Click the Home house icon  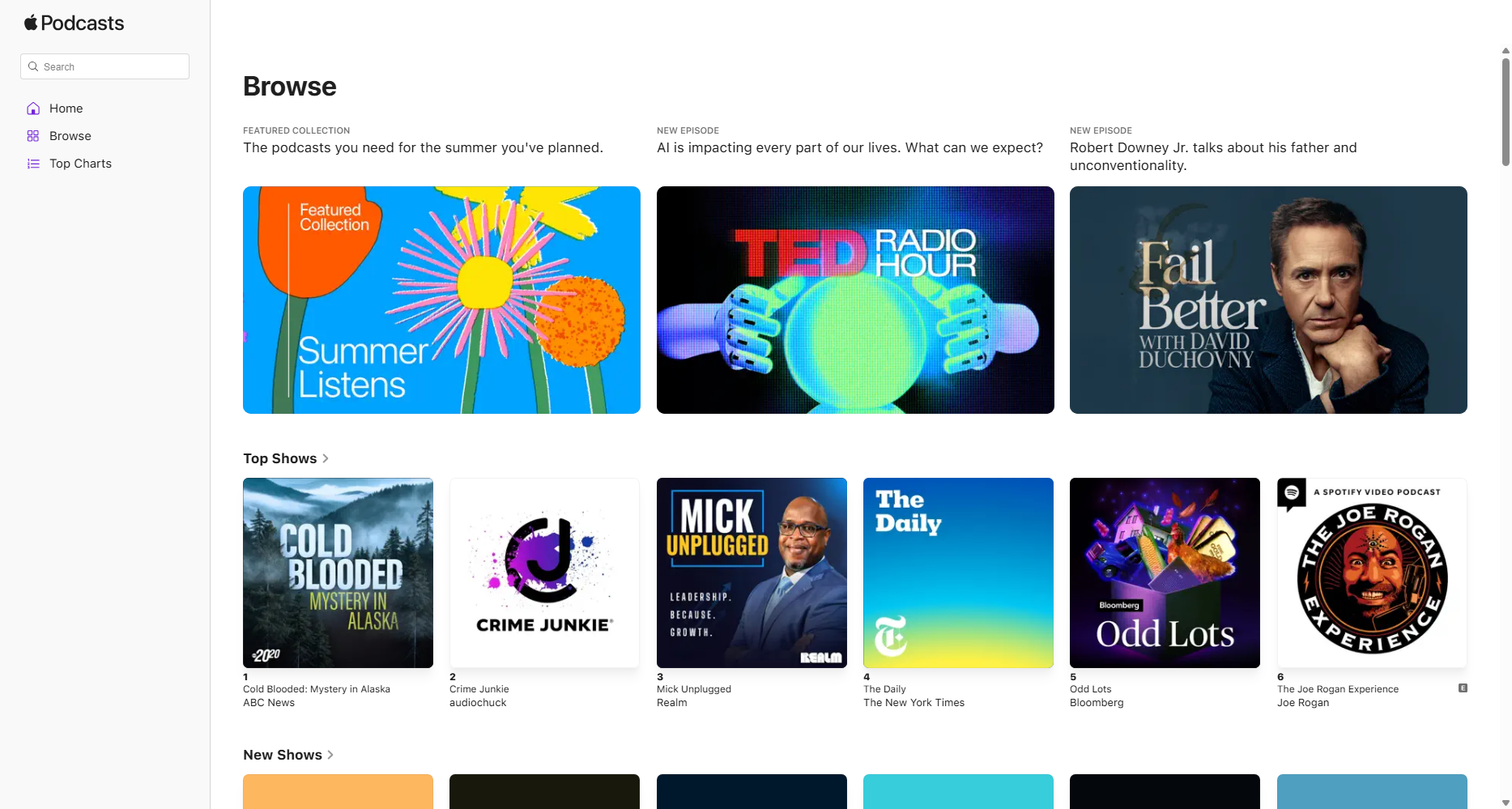(33, 109)
